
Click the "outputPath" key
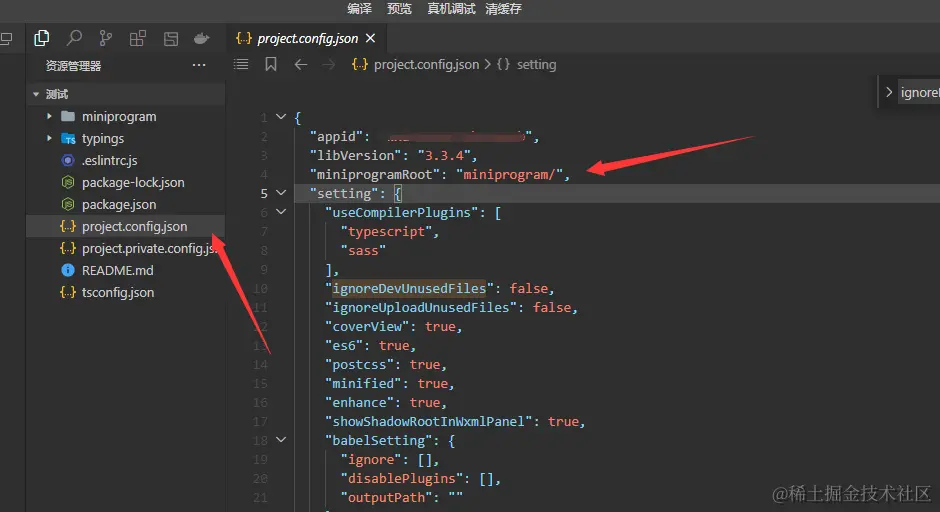click(x=387, y=498)
